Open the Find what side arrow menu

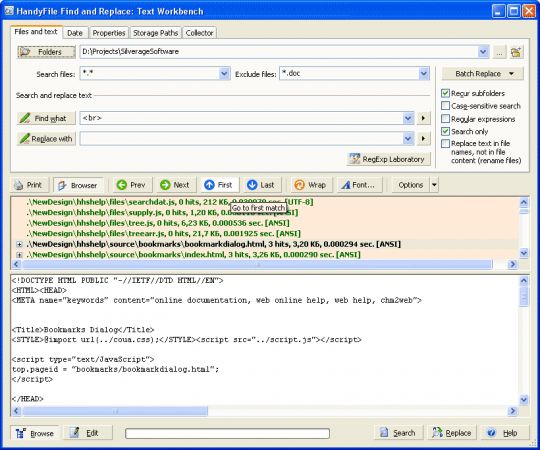click(x=424, y=118)
